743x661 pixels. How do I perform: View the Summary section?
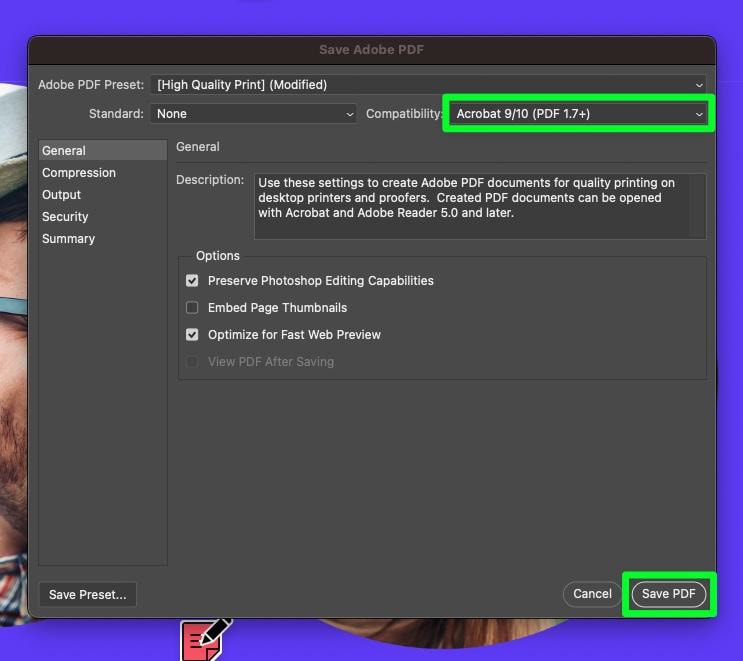tap(103, 239)
